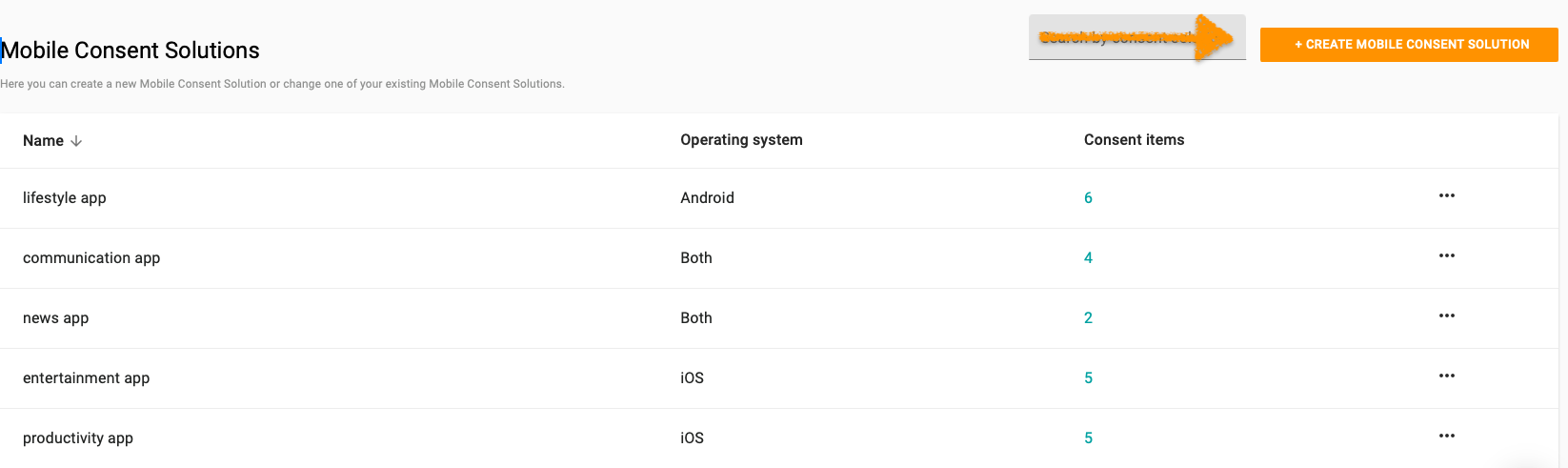Image resolution: width=1568 pixels, height=468 pixels.
Task: Click Create Mobile Consent Solution button
Action: click(1408, 45)
